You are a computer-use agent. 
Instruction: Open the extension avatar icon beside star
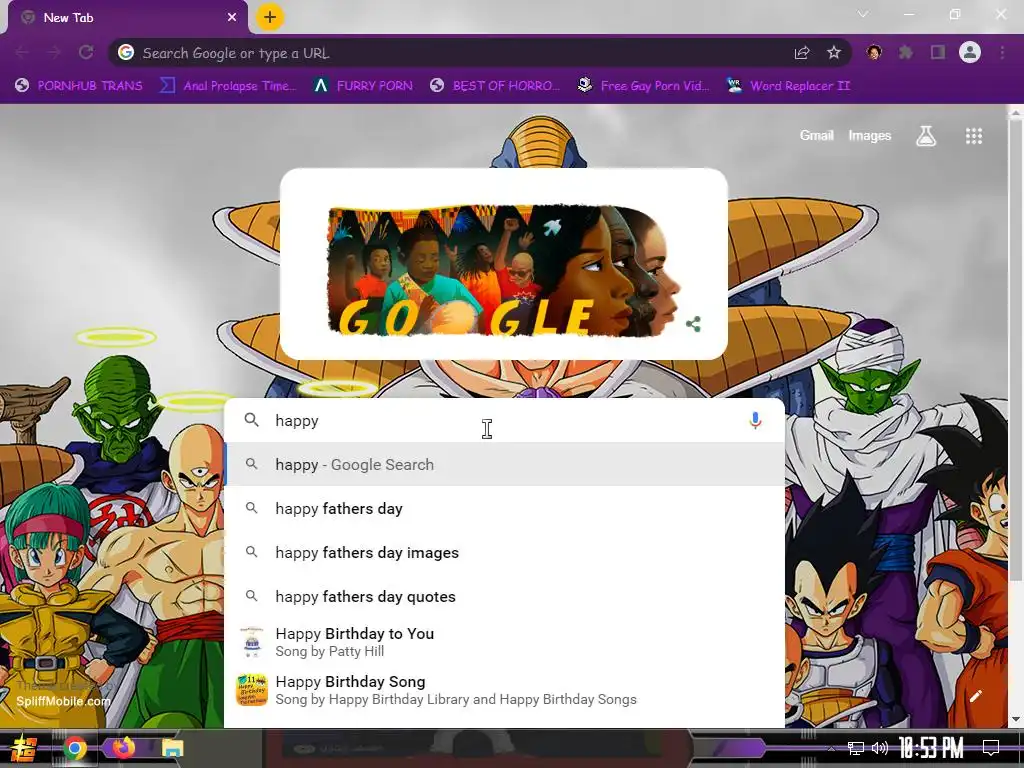tap(874, 52)
